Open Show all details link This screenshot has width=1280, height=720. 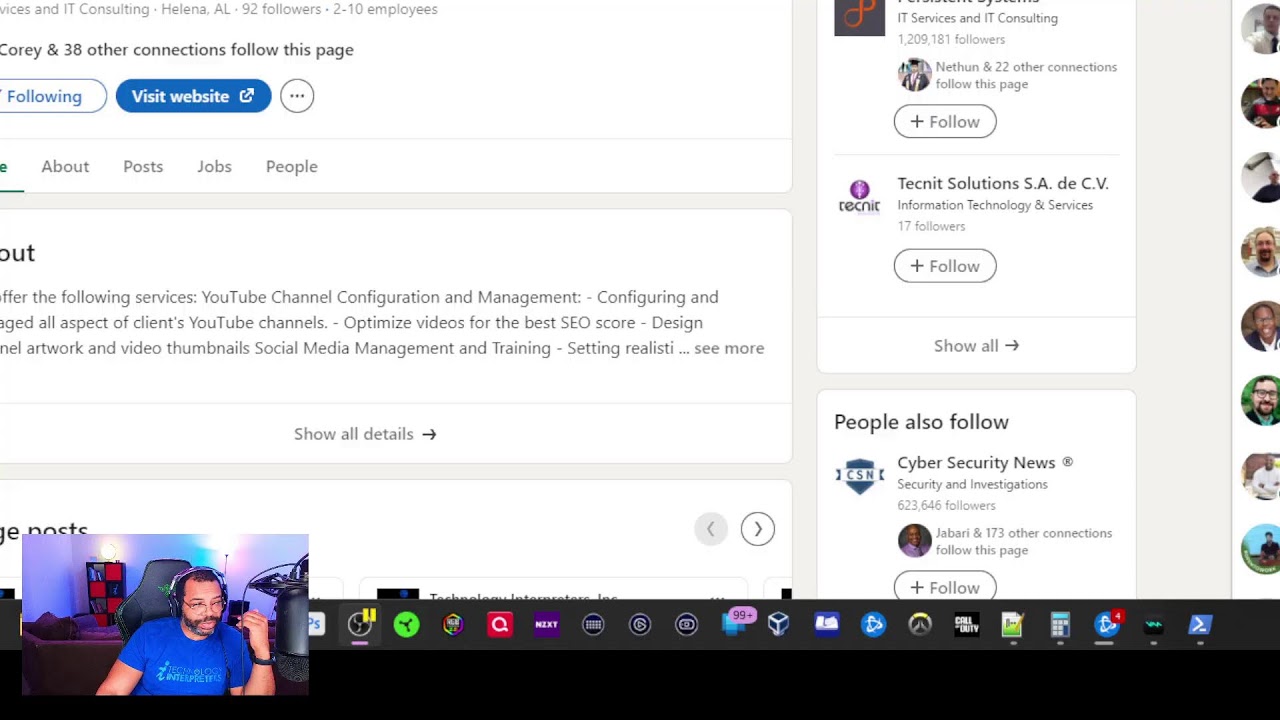click(365, 434)
